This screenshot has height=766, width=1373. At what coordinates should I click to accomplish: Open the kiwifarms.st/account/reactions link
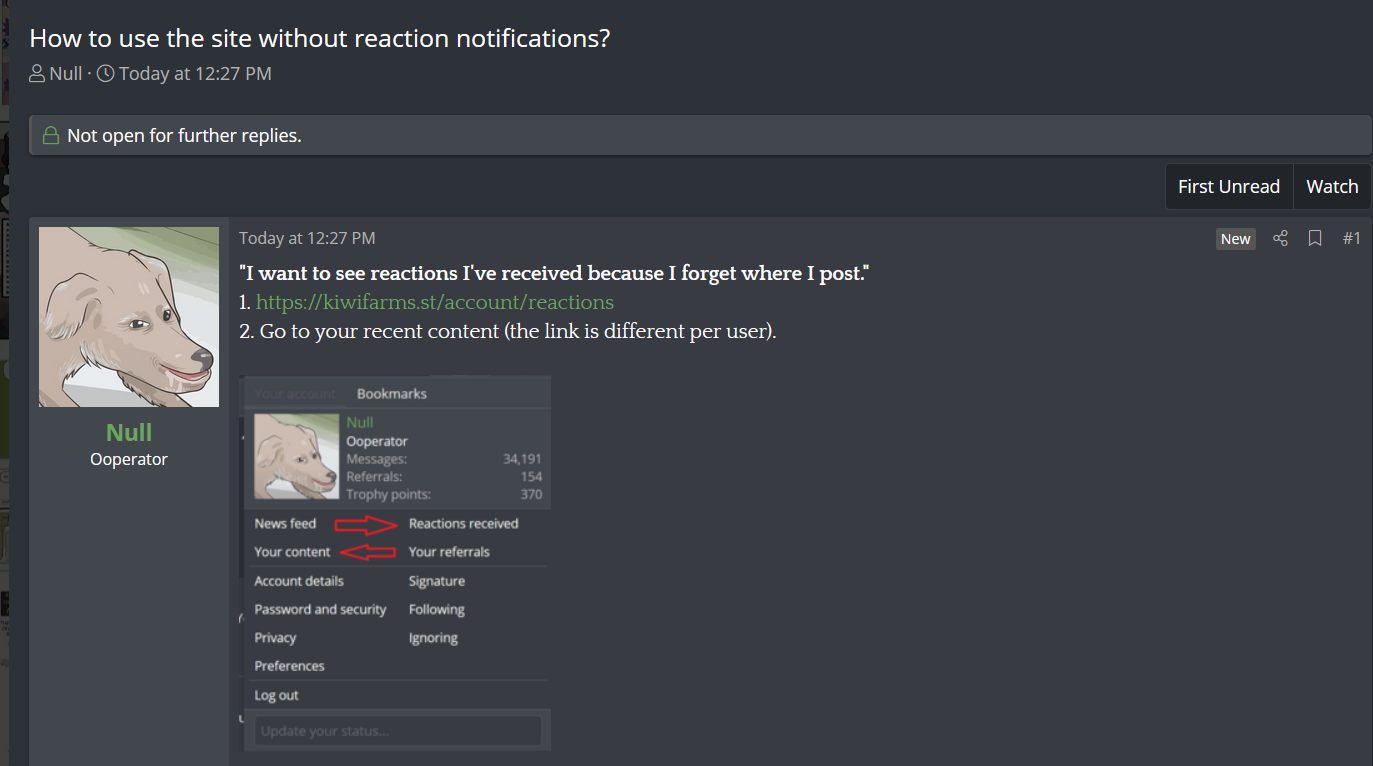435,302
